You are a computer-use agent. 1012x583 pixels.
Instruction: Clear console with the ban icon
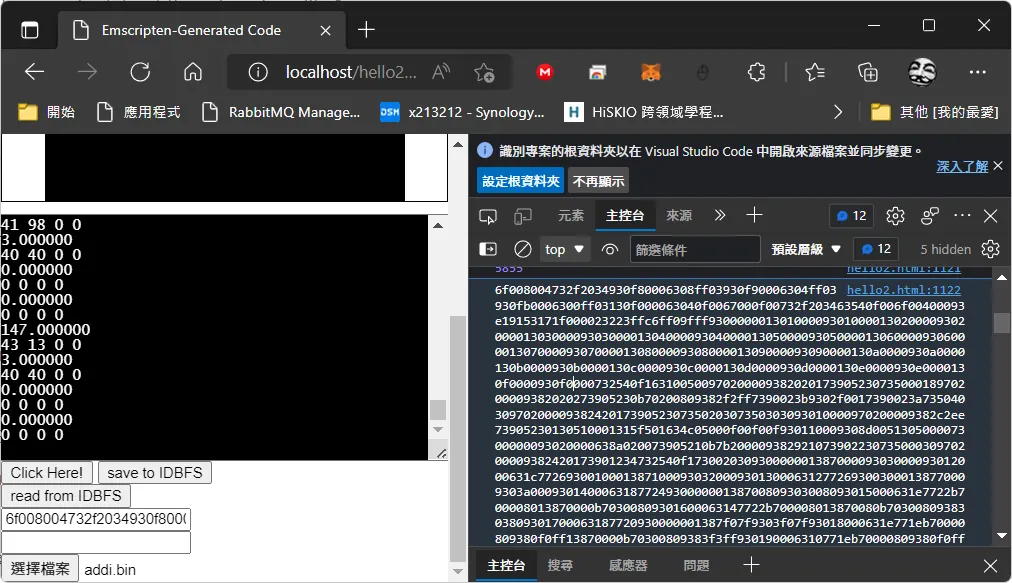click(x=522, y=249)
